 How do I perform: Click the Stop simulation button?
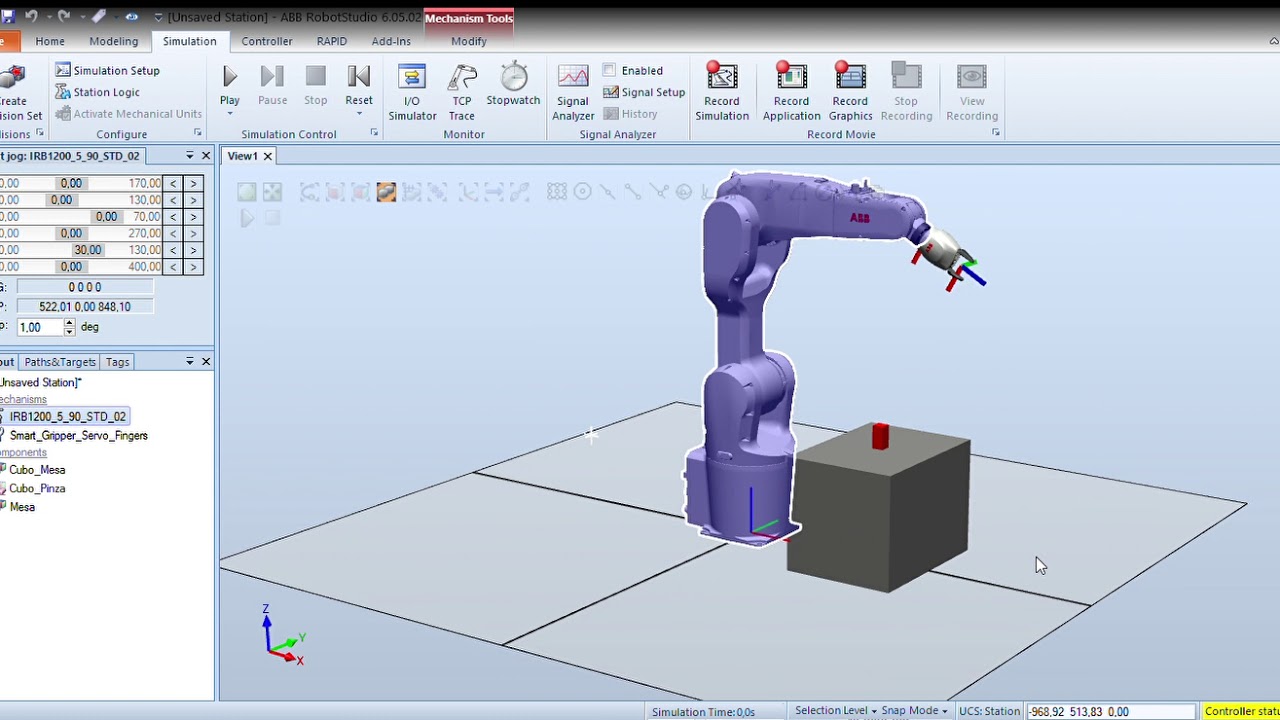click(315, 84)
